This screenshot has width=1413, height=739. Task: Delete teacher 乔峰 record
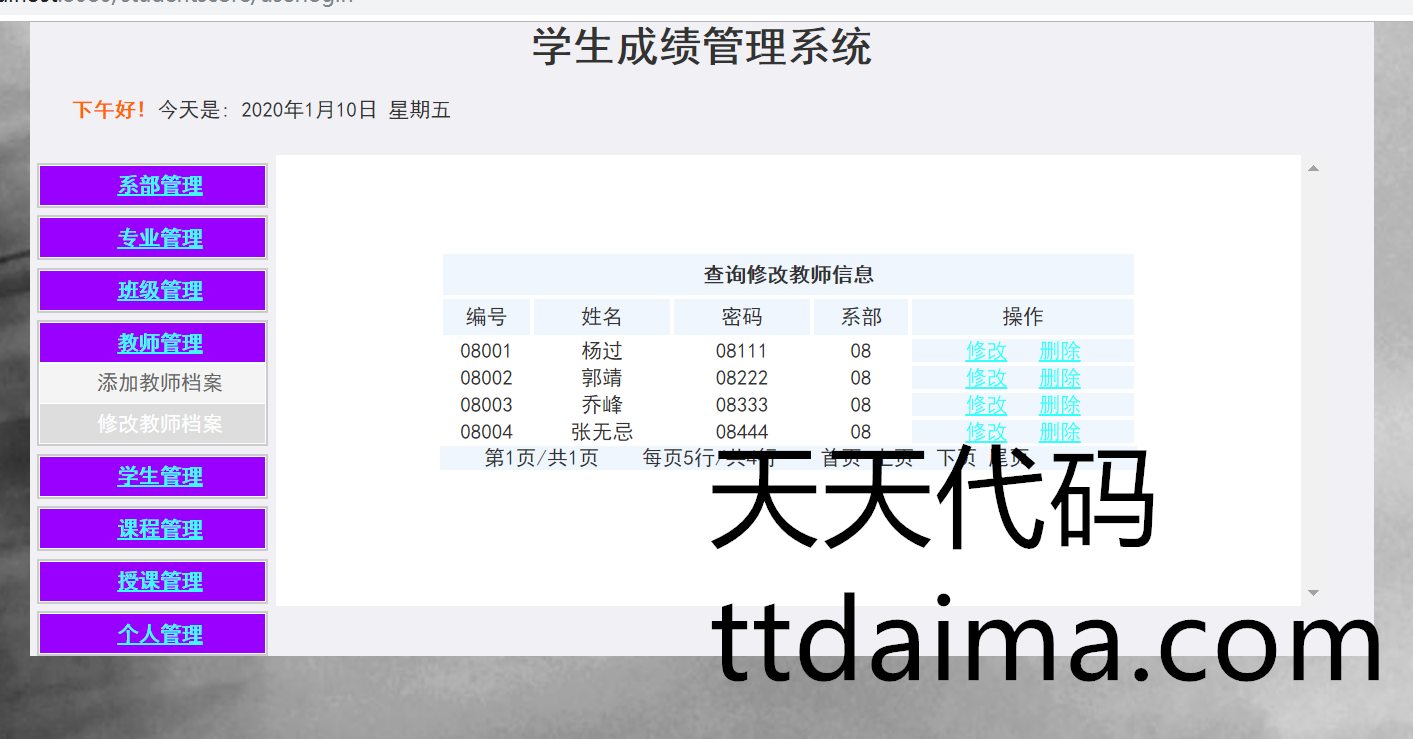[1059, 405]
